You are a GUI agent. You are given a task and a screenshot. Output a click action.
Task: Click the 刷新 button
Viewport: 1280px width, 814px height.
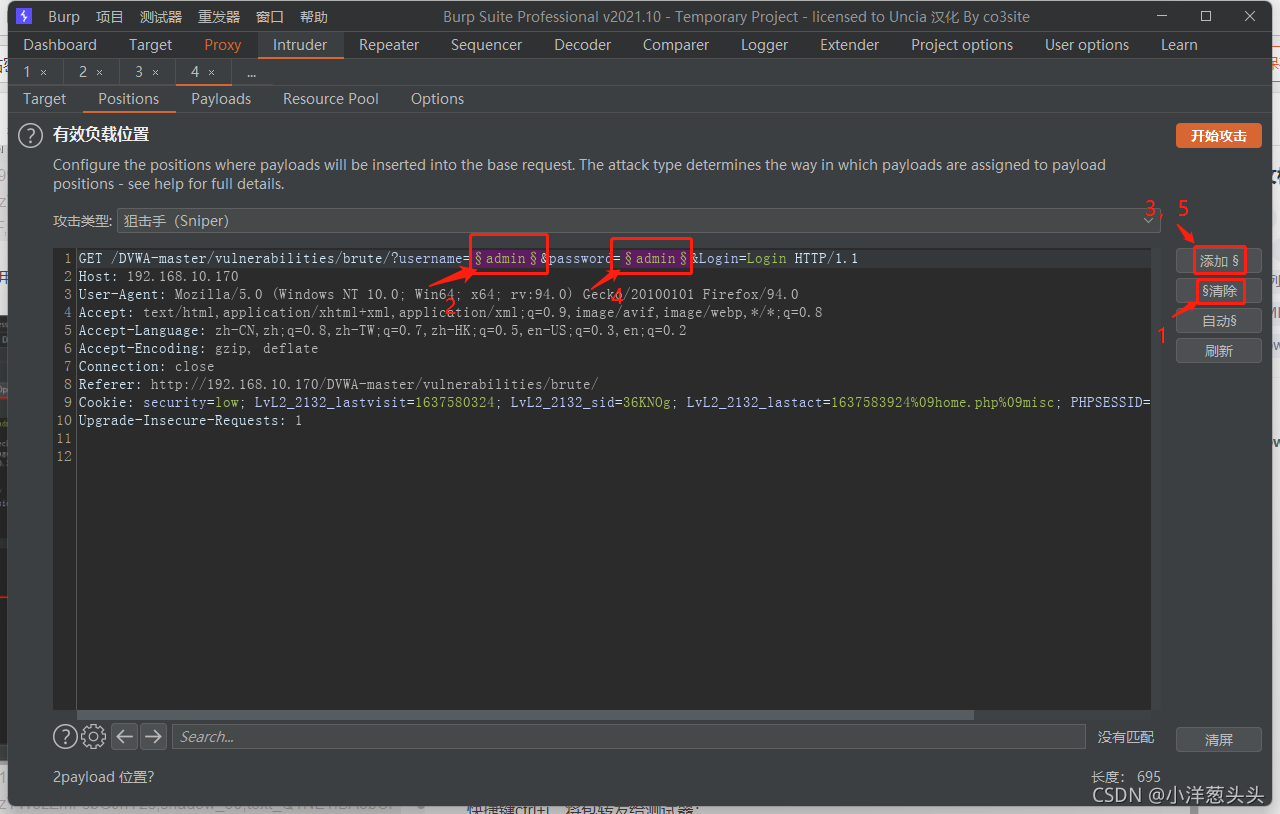coord(1219,351)
